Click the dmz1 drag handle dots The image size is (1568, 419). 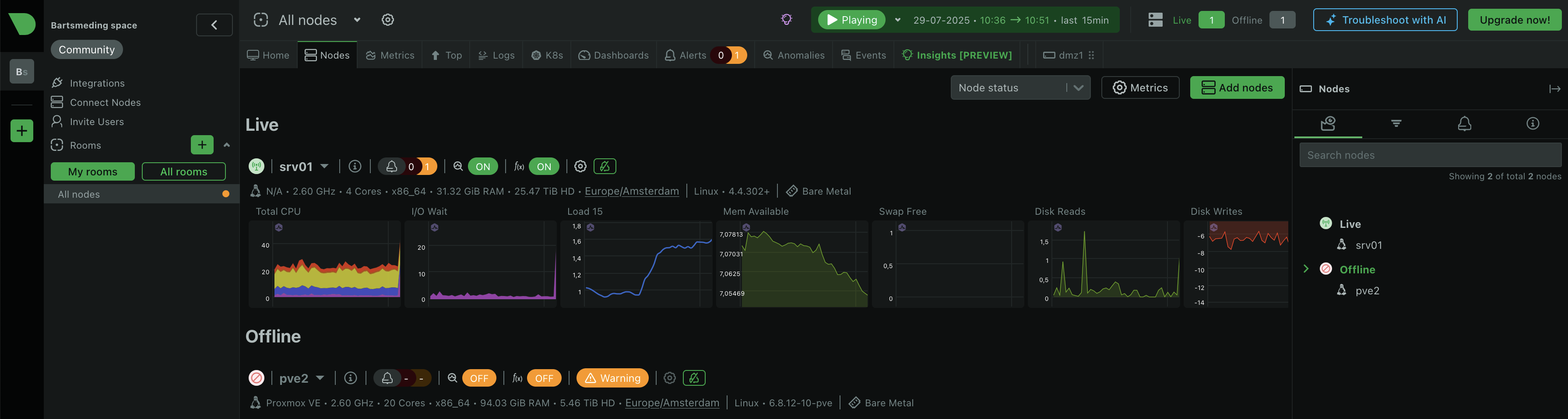[1091, 55]
